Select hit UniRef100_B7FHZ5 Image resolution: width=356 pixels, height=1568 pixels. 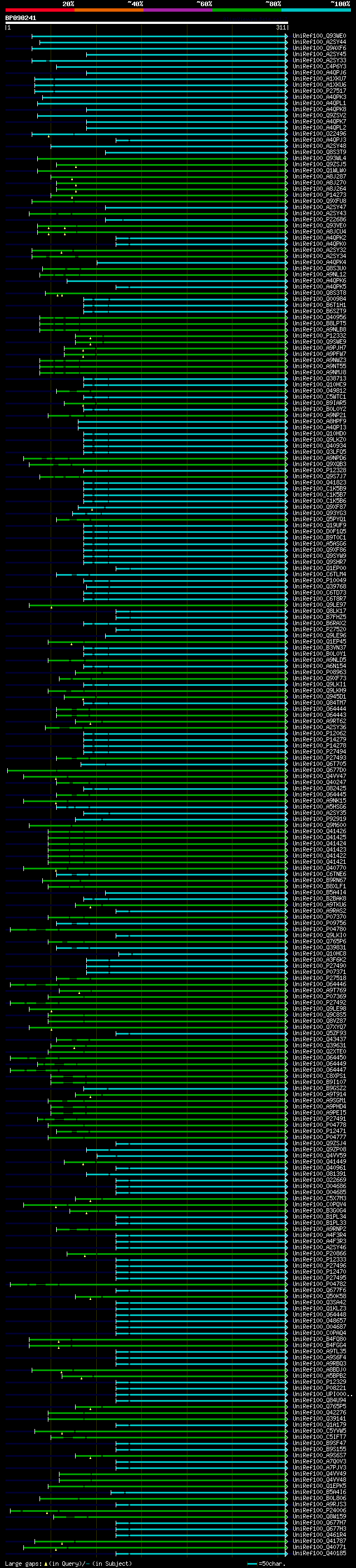pyautogui.click(x=319, y=617)
